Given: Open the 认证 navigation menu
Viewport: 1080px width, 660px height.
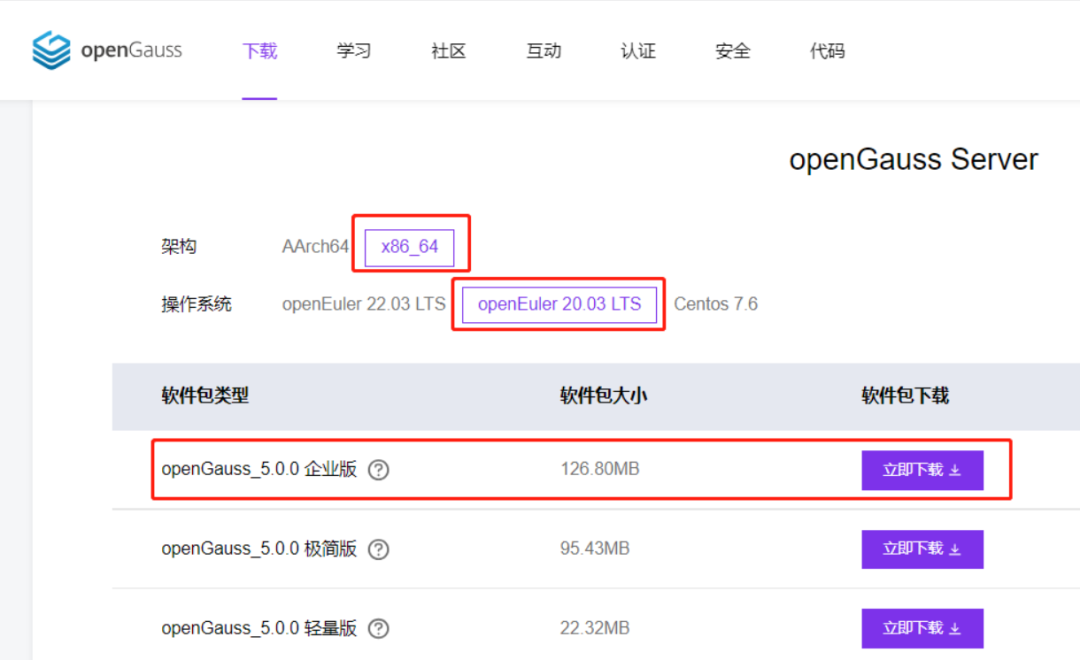Looking at the screenshot, I should coord(638,51).
